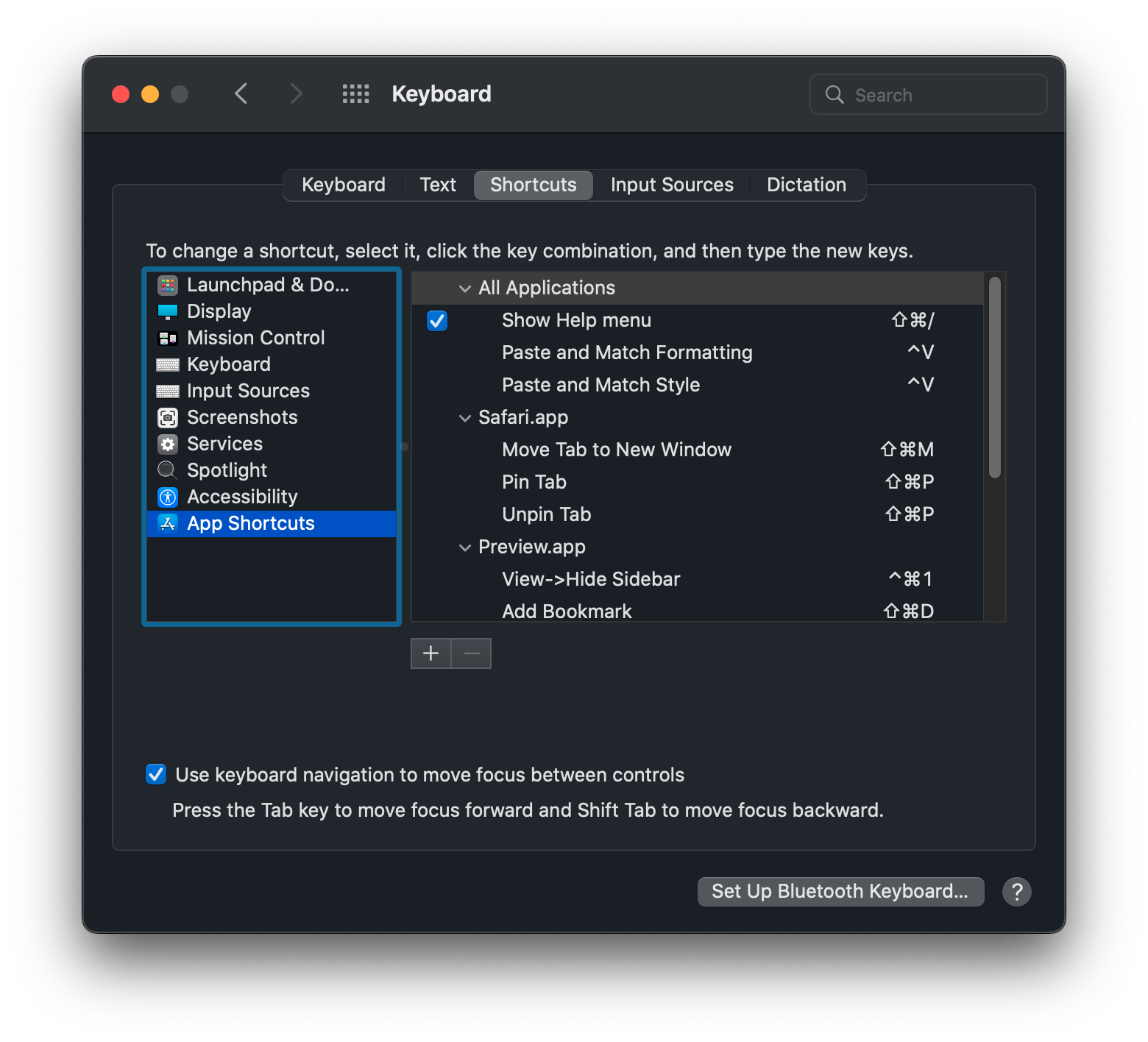This screenshot has width=1148, height=1042.
Task: Disable keyboard navigation focus checkbox
Action: pos(156,775)
